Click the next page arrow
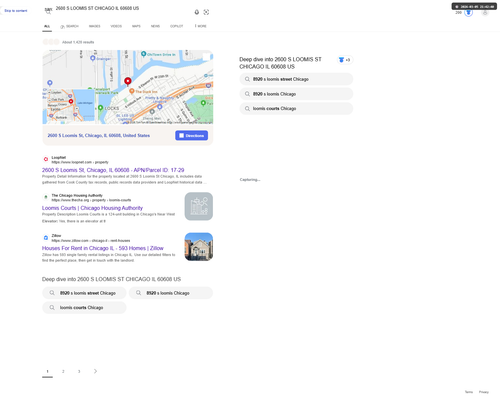Viewport: 500px width, 398px height. [95, 371]
